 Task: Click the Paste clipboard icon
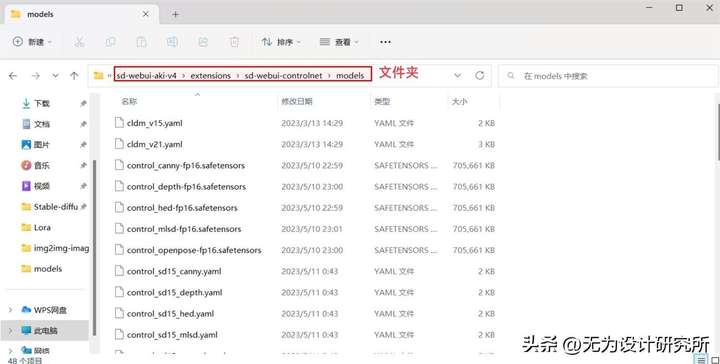tap(141, 42)
